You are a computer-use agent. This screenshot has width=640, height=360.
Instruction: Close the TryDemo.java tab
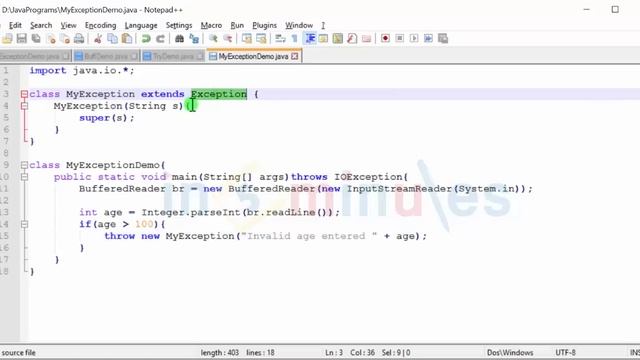[x=200, y=56]
